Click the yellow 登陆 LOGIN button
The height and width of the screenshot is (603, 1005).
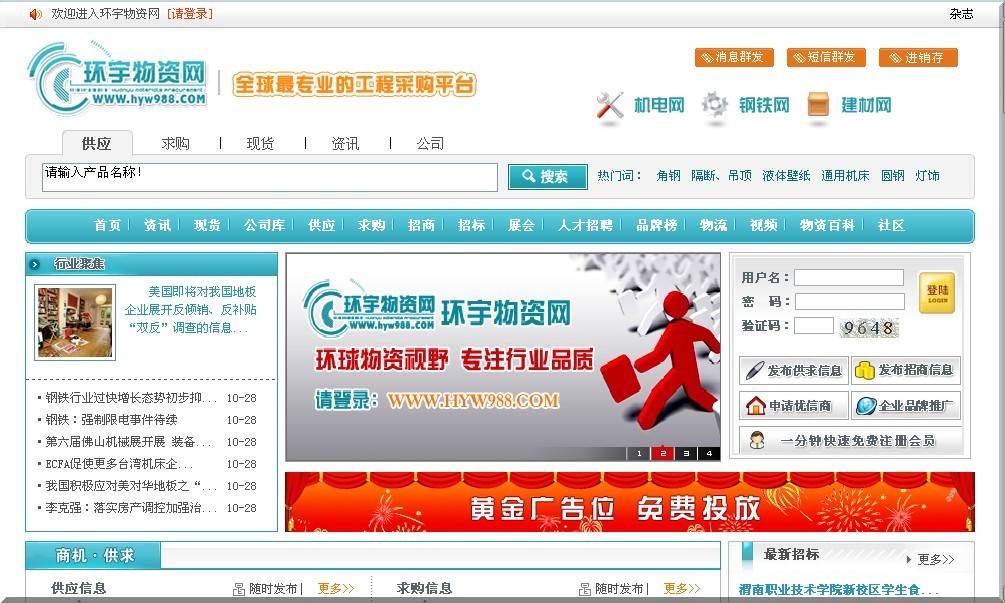(936, 292)
